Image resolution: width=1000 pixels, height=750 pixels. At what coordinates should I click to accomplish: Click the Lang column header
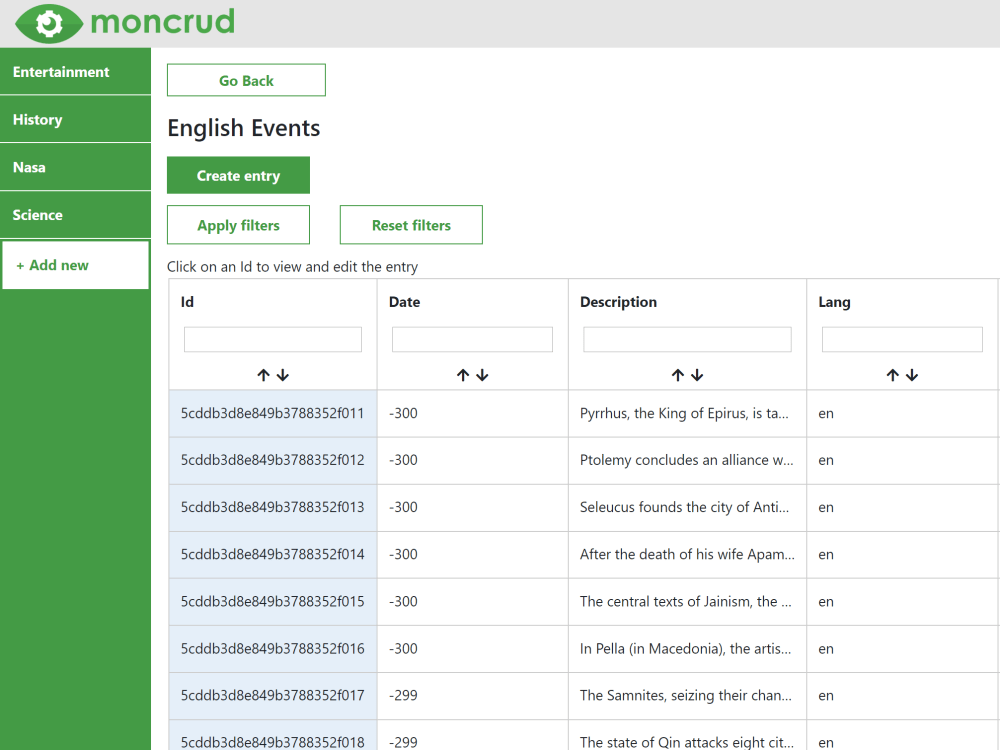[x=834, y=302]
